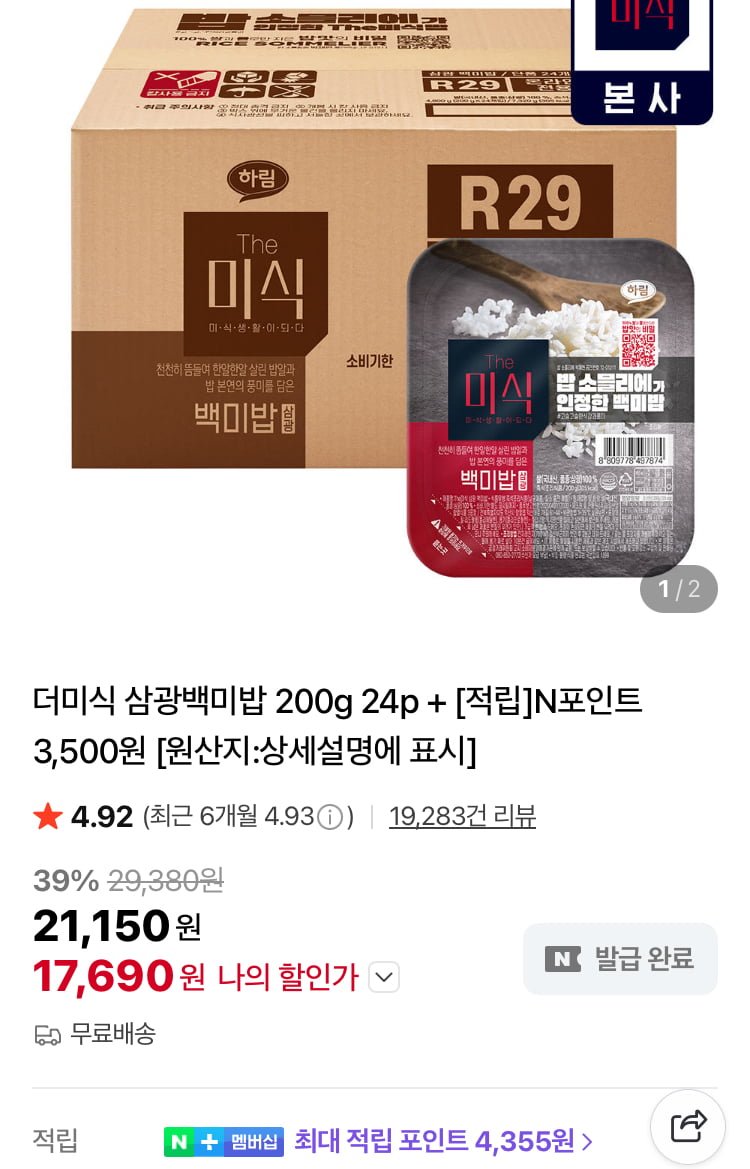750x1169 pixels.
Task: Tap the Harim logo on the box
Action: [x=257, y=180]
